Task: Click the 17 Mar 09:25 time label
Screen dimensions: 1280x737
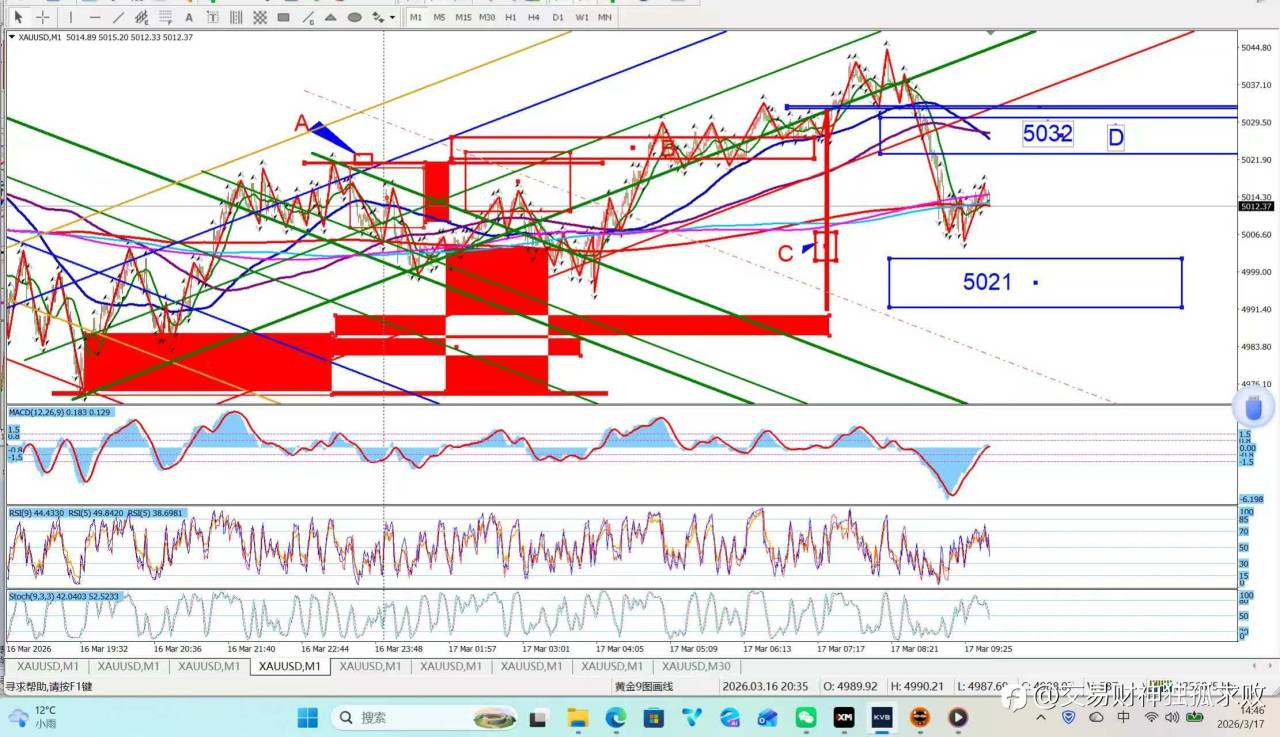Action: (x=988, y=648)
